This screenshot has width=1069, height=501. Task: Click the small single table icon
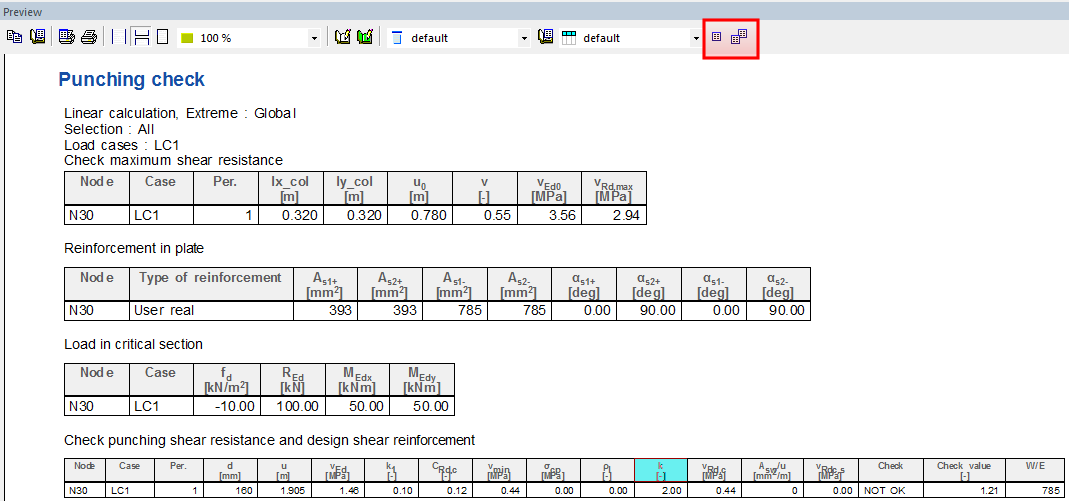pyautogui.click(x=716, y=38)
